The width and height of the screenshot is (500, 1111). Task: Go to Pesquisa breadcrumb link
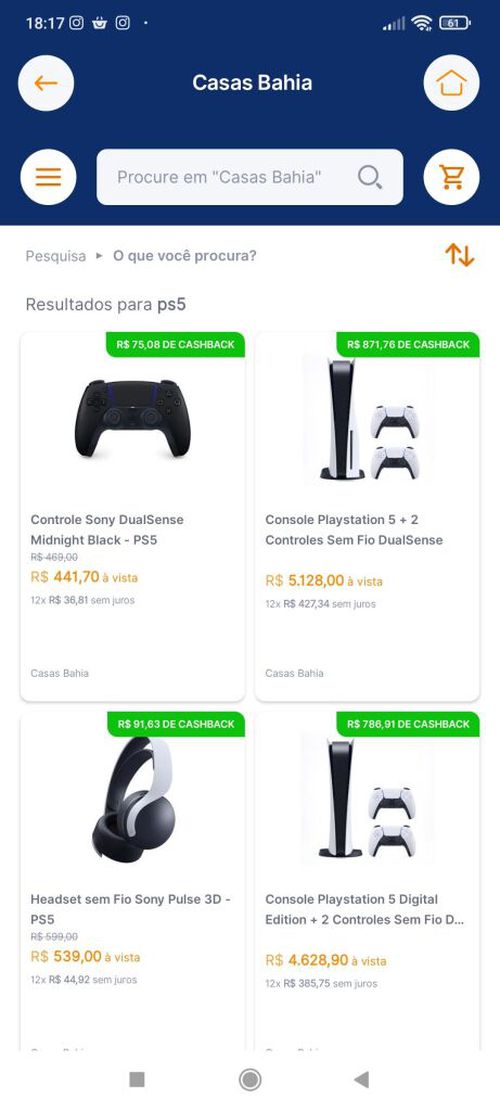coord(56,256)
